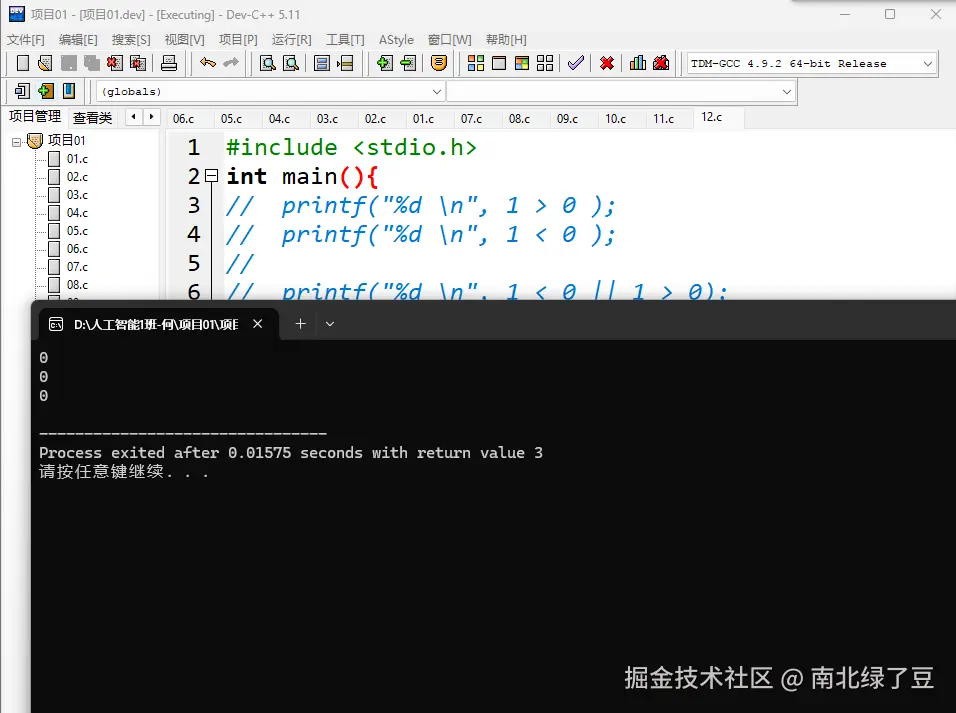Switch to the 项目管理 sidebar tab
Viewport: 956px width, 713px height.
(x=35, y=116)
